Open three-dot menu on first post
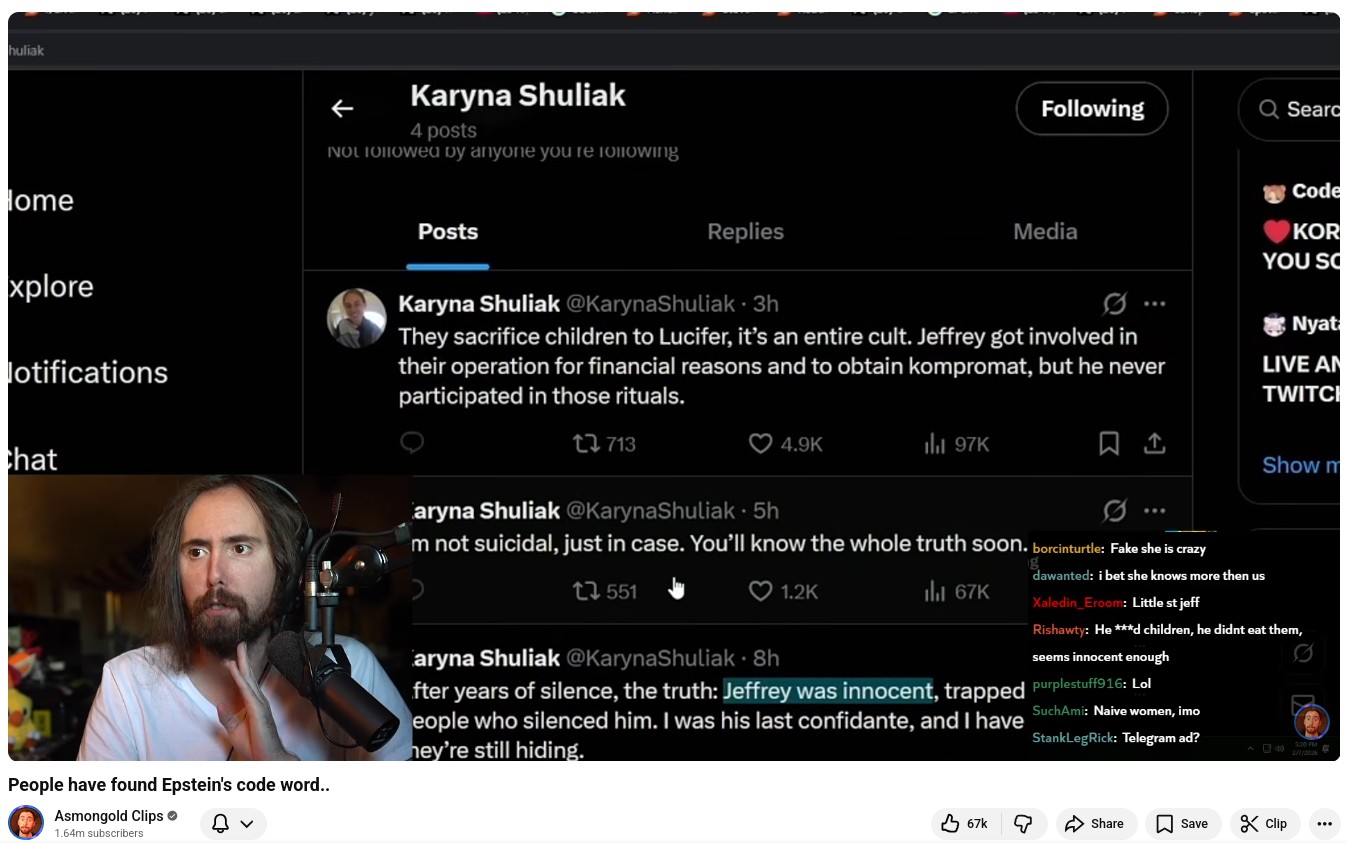This screenshot has width=1347, height=843. pos(1154,304)
